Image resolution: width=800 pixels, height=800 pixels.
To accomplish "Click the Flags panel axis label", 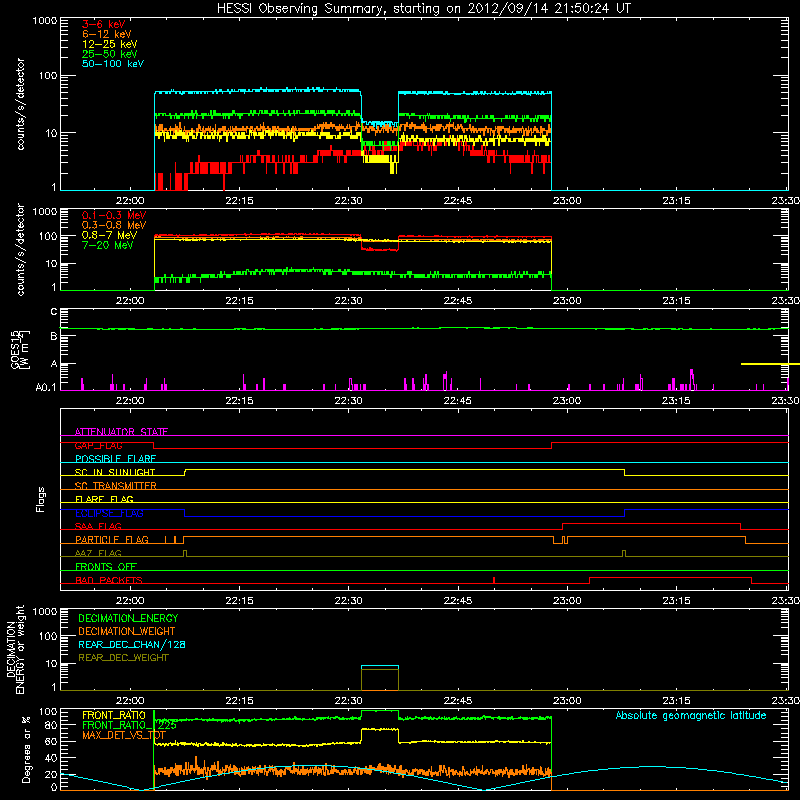I will (41, 499).
